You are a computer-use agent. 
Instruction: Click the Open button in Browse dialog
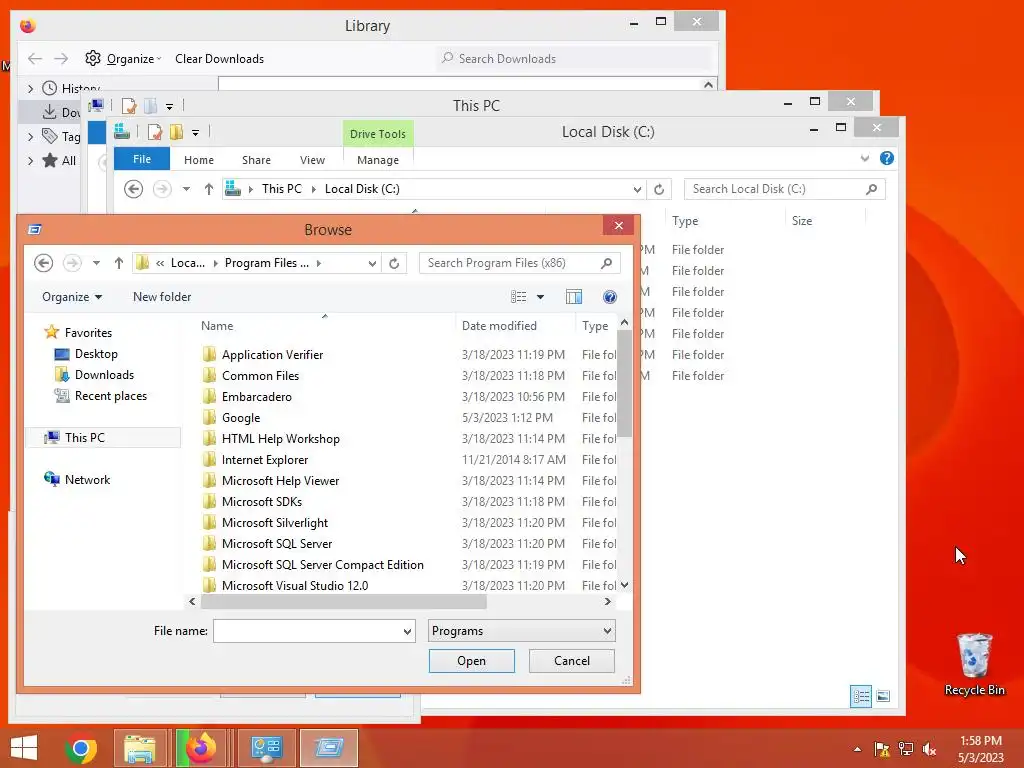472,661
